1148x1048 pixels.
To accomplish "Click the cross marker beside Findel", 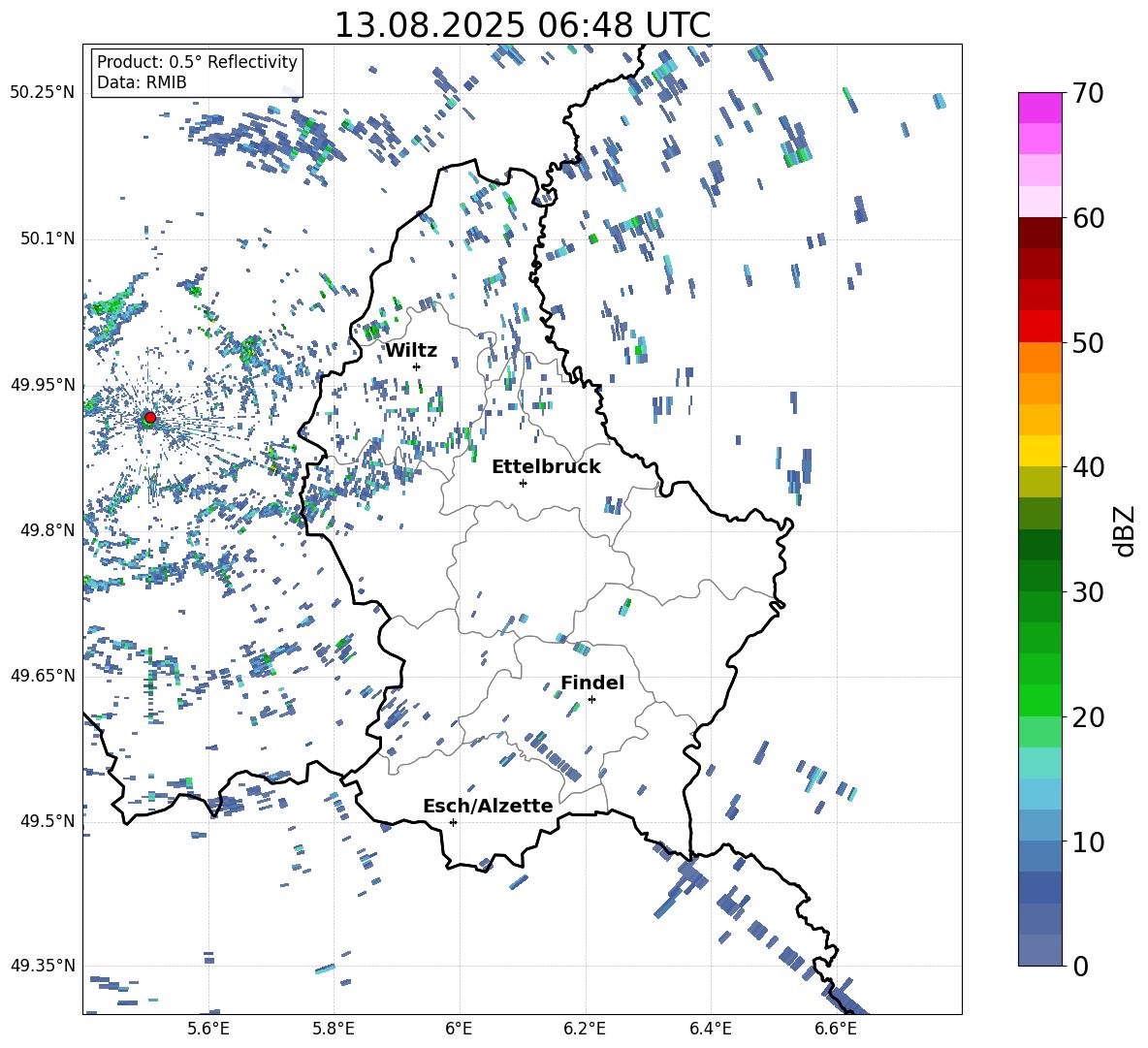I will [591, 700].
